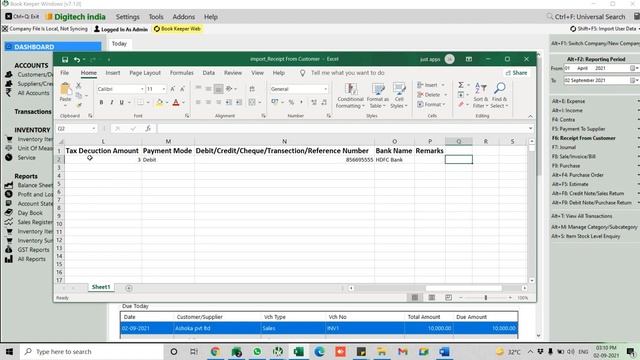Switch to the Page Layout ribbon tab
Screen dimensions: 640x360
[x=145, y=73]
